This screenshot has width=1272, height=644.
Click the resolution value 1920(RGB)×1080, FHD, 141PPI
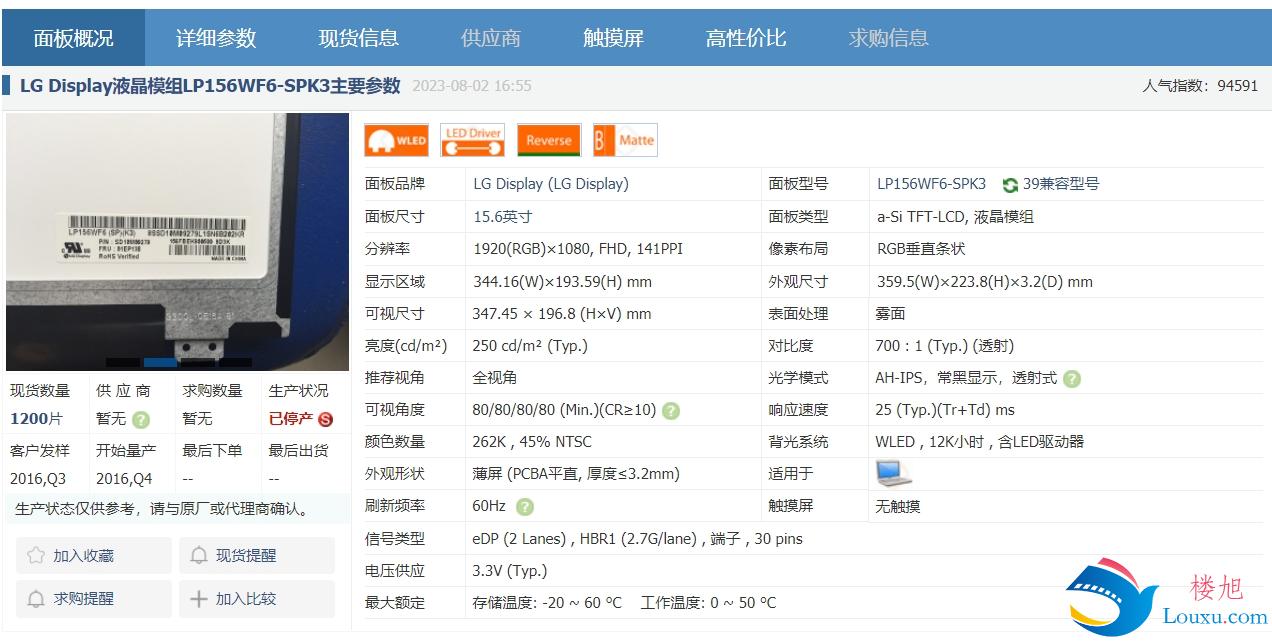click(x=578, y=248)
